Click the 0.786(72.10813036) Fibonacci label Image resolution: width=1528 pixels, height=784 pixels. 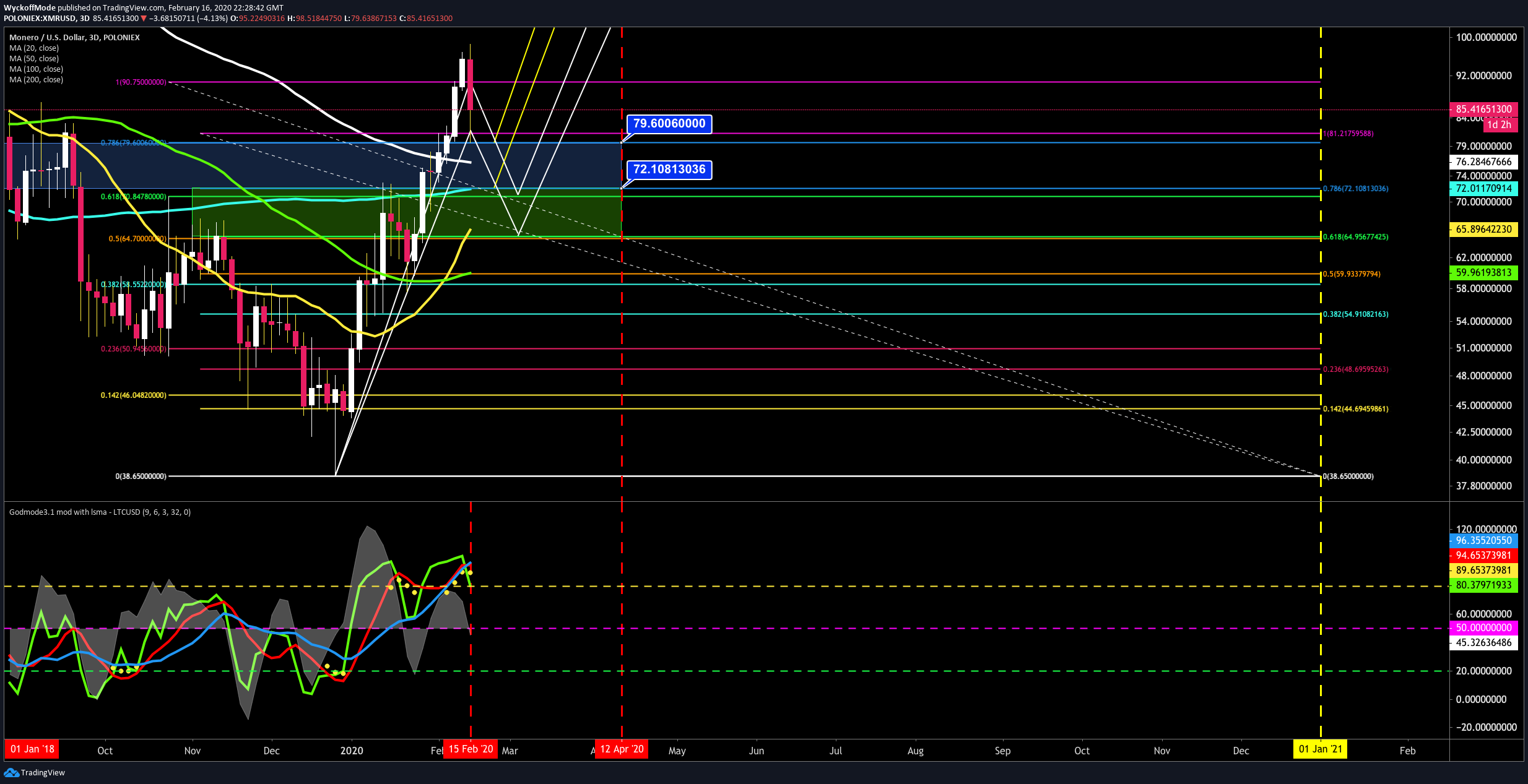point(1355,189)
